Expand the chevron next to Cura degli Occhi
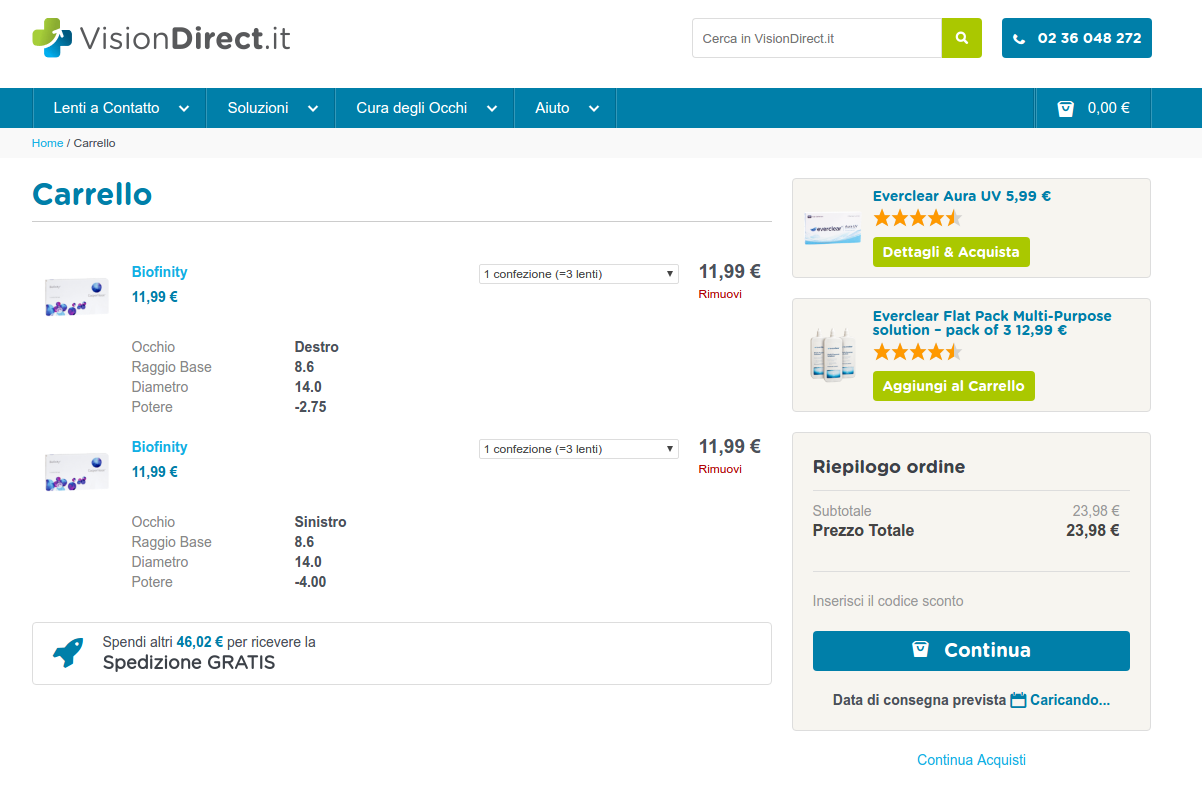 pyautogui.click(x=491, y=109)
